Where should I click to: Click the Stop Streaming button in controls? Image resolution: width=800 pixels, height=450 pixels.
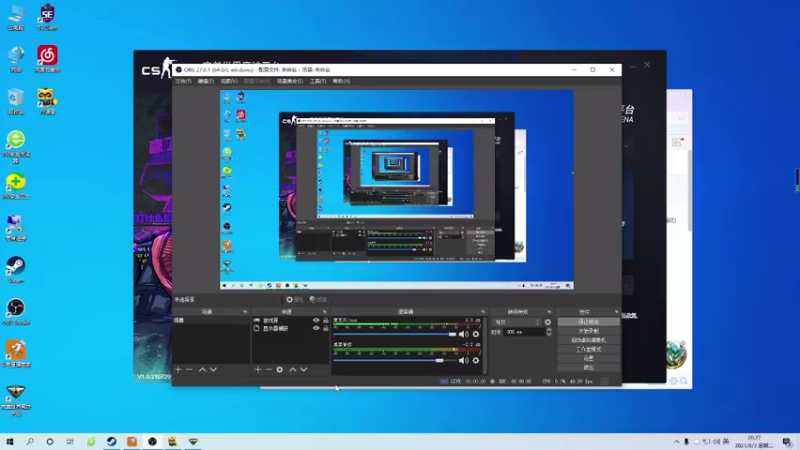pyautogui.click(x=588, y=322)
